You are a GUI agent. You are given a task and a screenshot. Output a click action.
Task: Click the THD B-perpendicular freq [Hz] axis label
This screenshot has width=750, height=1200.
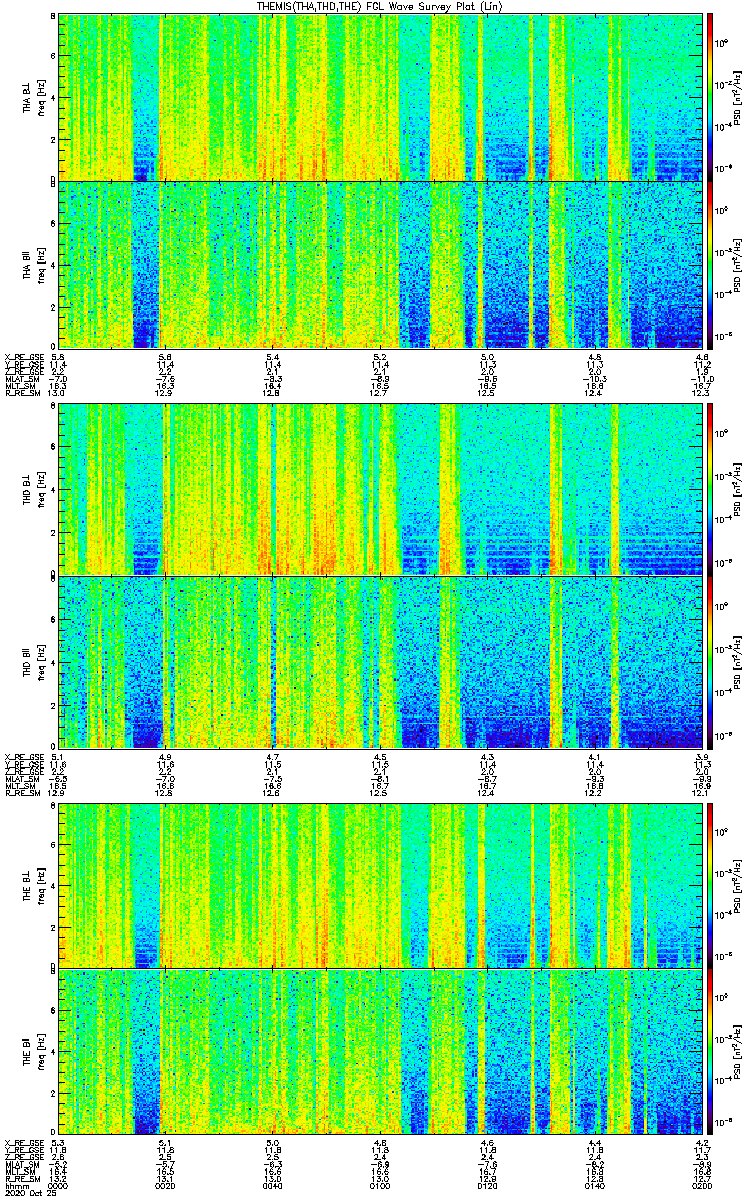click(42, 491)
